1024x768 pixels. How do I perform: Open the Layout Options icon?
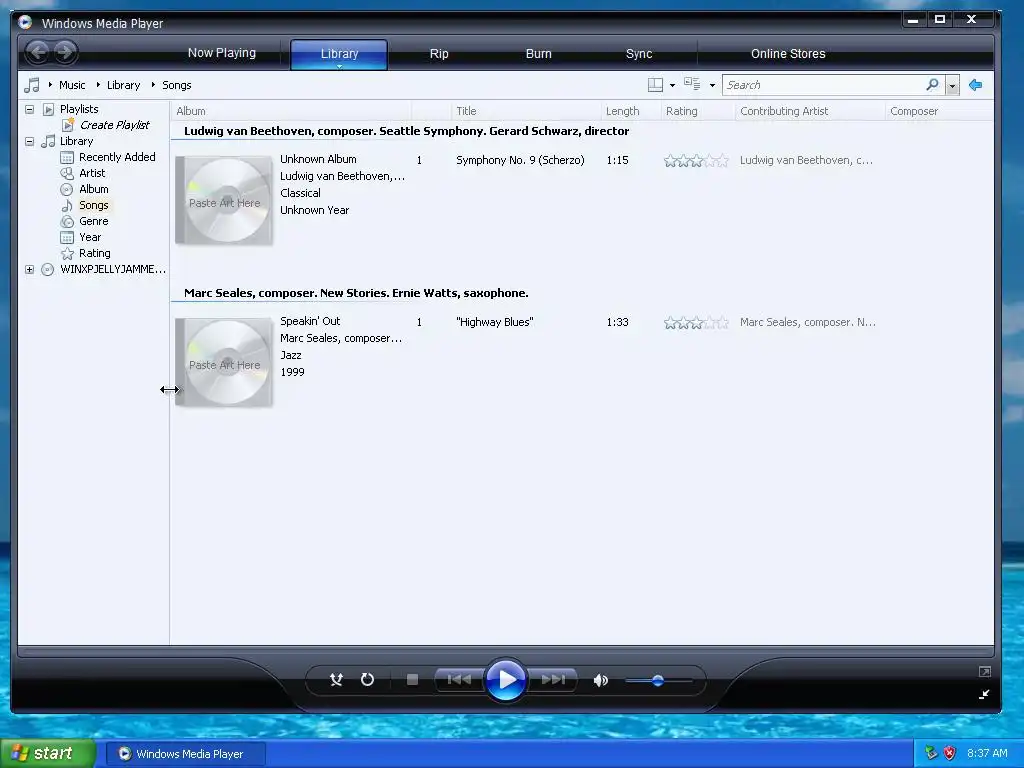pyautogui.click(x=655, y=85)
